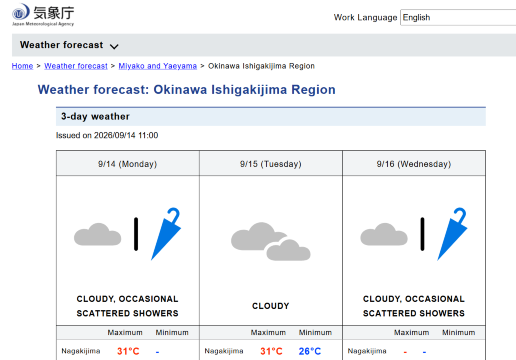Click Tuesday's Minimum column label
Viewport: 516px width, 360px height.
pyautogui.click(x=315, y=332)
